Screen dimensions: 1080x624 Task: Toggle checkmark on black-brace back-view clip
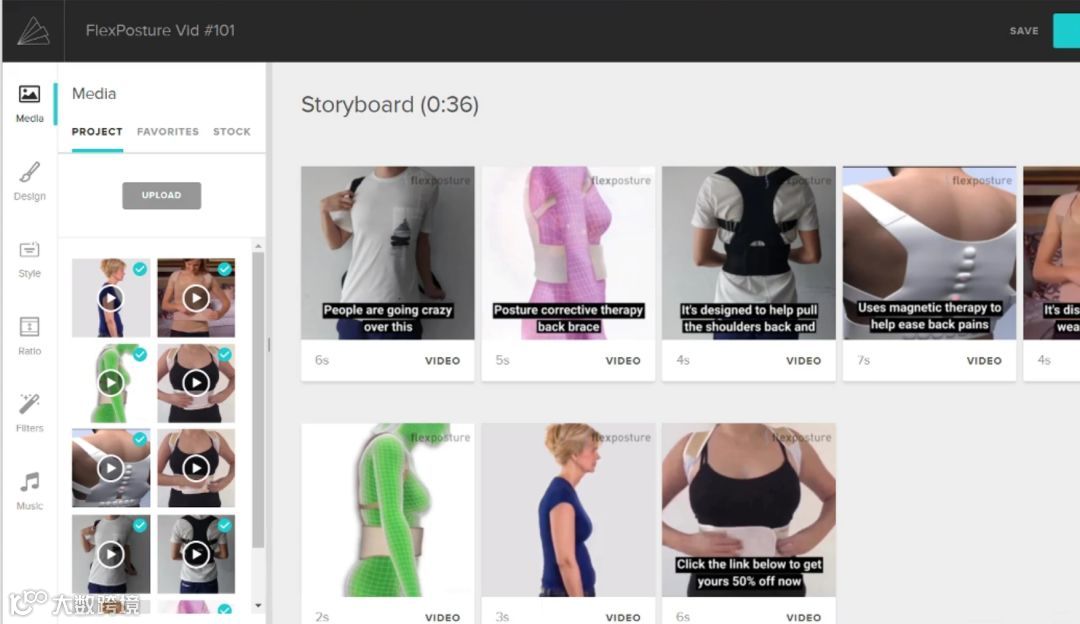[x=225, y=525]
